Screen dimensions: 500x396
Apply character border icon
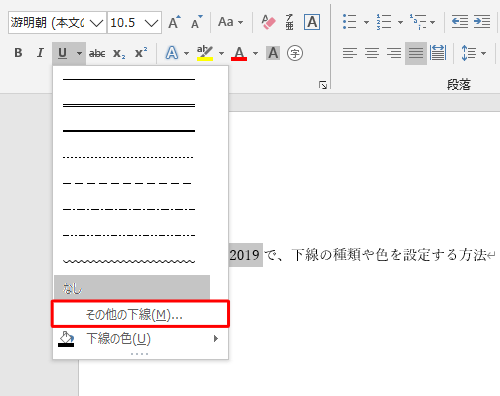click(312, 22)
